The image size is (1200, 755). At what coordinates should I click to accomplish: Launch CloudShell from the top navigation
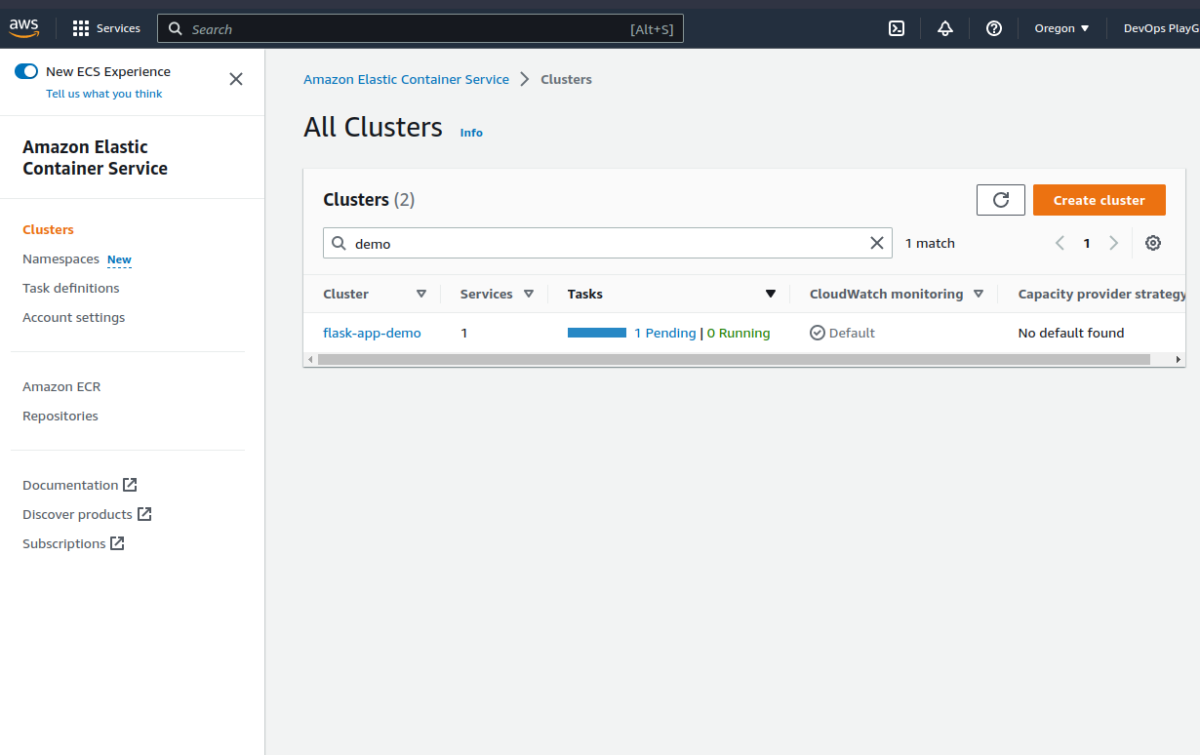[896, 28]
